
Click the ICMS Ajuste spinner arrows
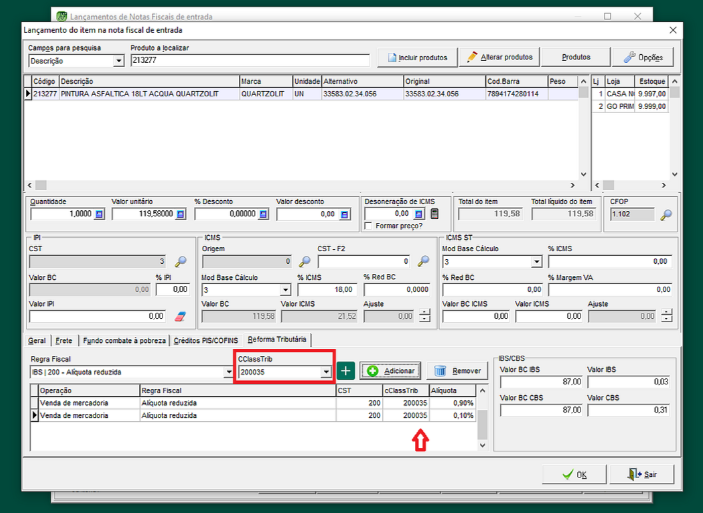pyautogui.click(x=425, y=316)
